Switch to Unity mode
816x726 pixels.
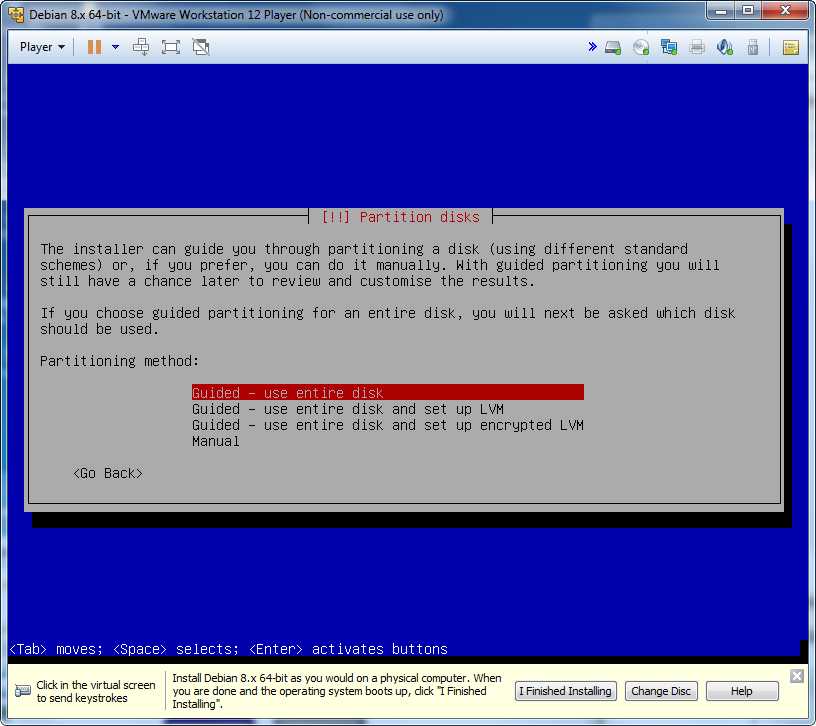[201, 47]
